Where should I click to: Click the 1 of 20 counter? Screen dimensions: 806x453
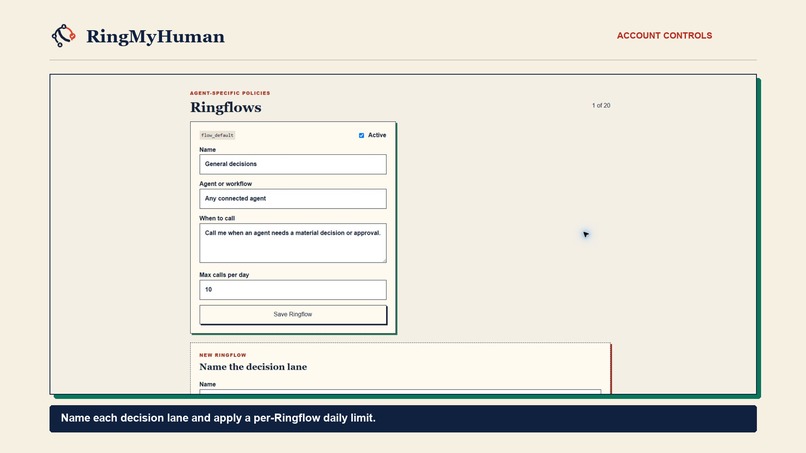pos(601,105)
